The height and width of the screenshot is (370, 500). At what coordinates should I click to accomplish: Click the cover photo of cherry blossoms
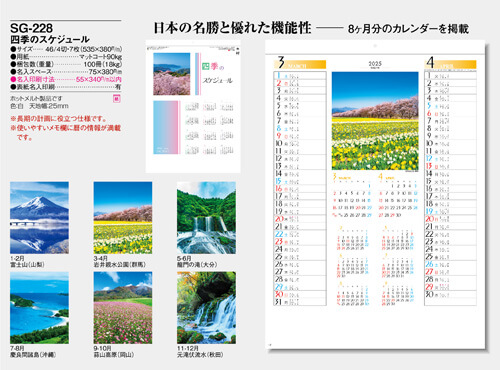point(172,74)
